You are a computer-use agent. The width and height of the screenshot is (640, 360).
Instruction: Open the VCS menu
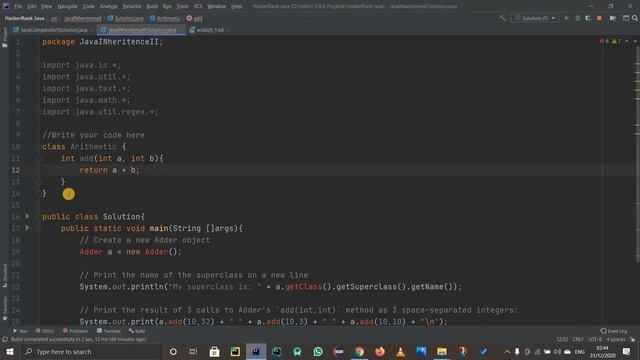pos(198,6)
